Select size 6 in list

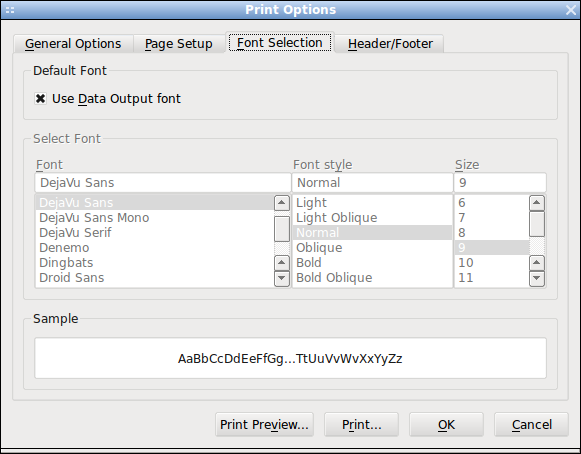click(492, 203)
